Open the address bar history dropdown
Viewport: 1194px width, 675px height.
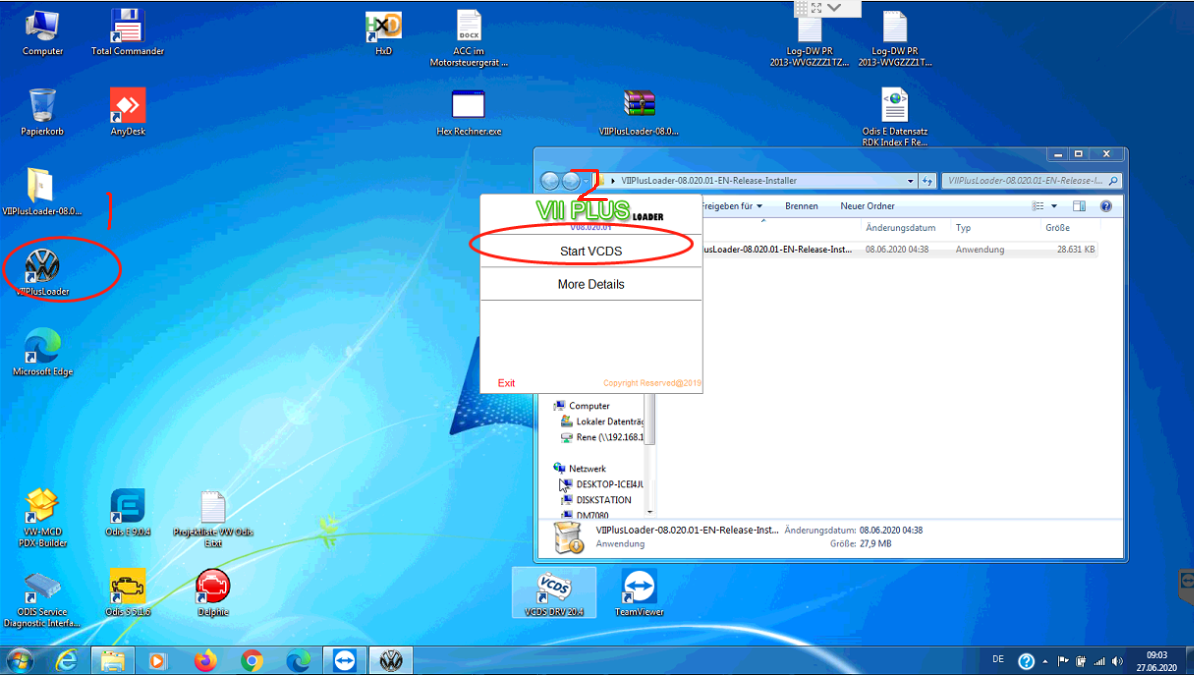pyautogui.click(x=910, y=181)
